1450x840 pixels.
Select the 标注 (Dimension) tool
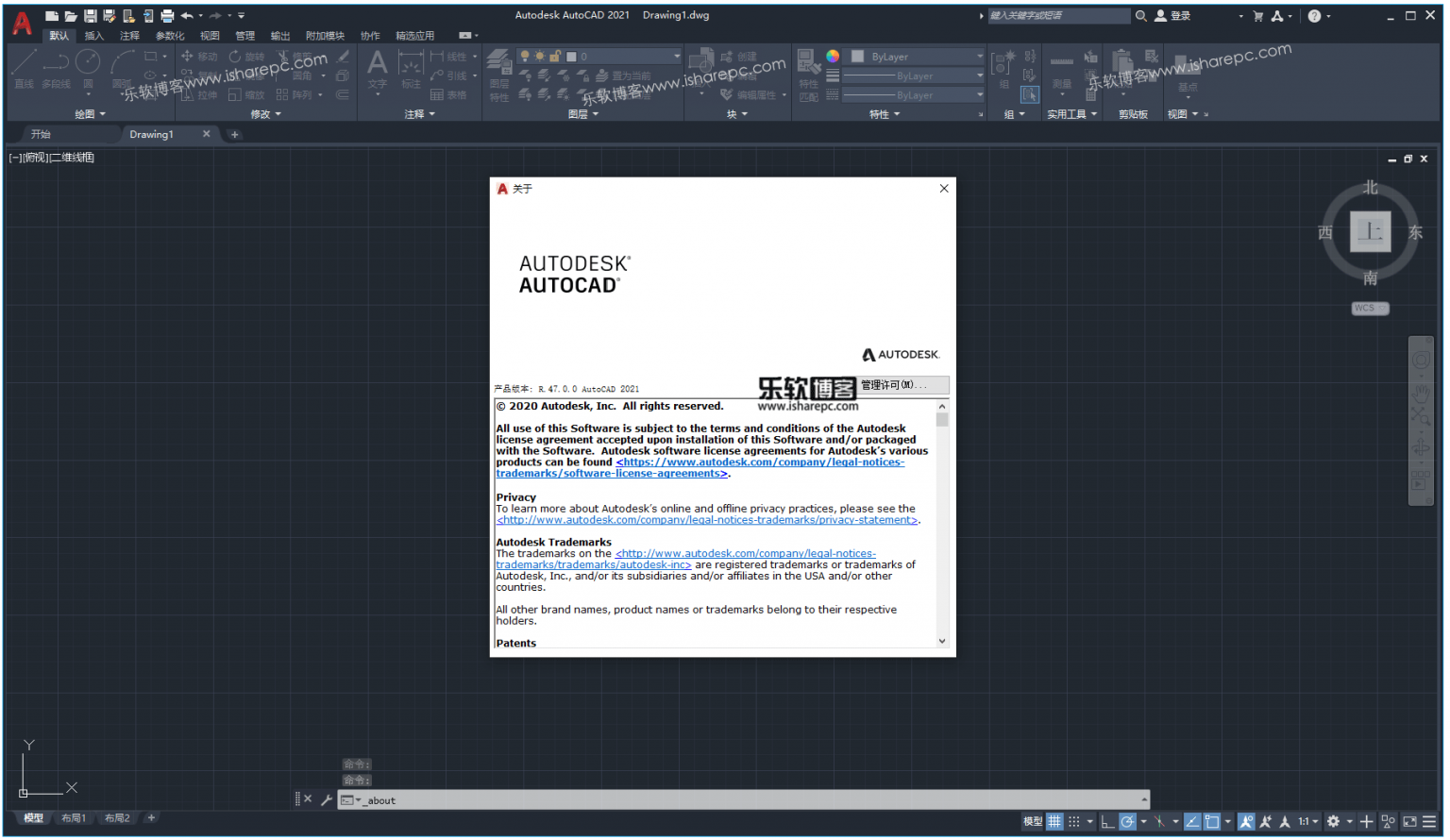411,70
